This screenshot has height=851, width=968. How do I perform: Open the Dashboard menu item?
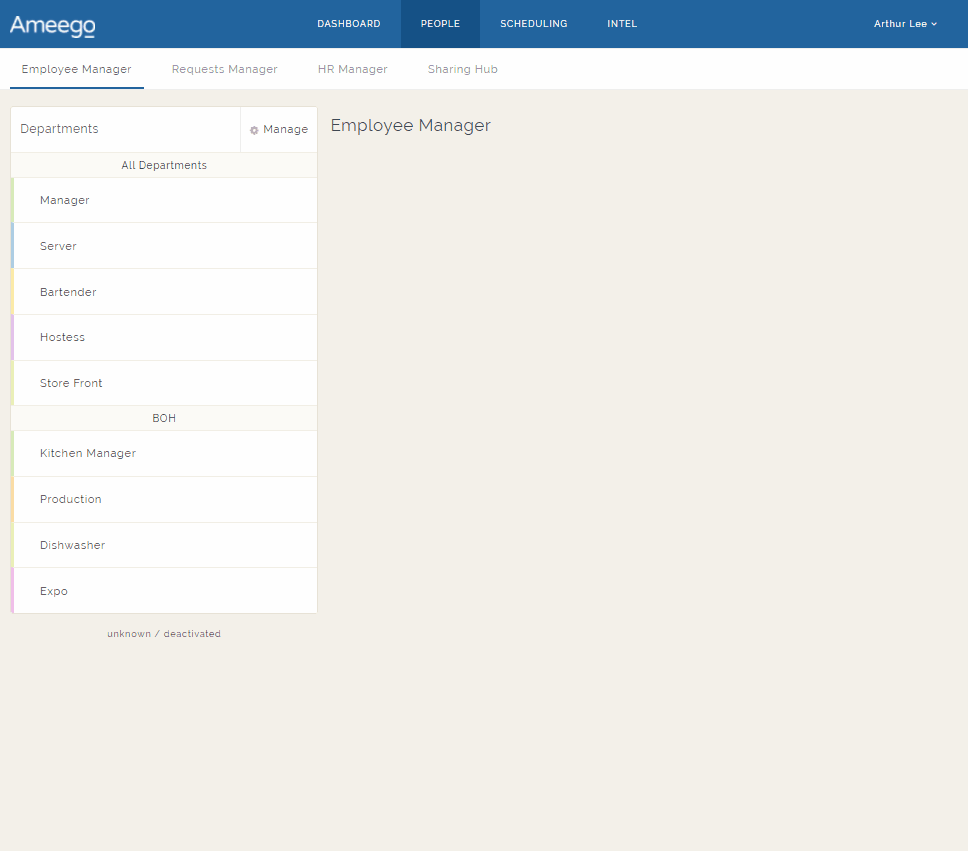(348, 24)
